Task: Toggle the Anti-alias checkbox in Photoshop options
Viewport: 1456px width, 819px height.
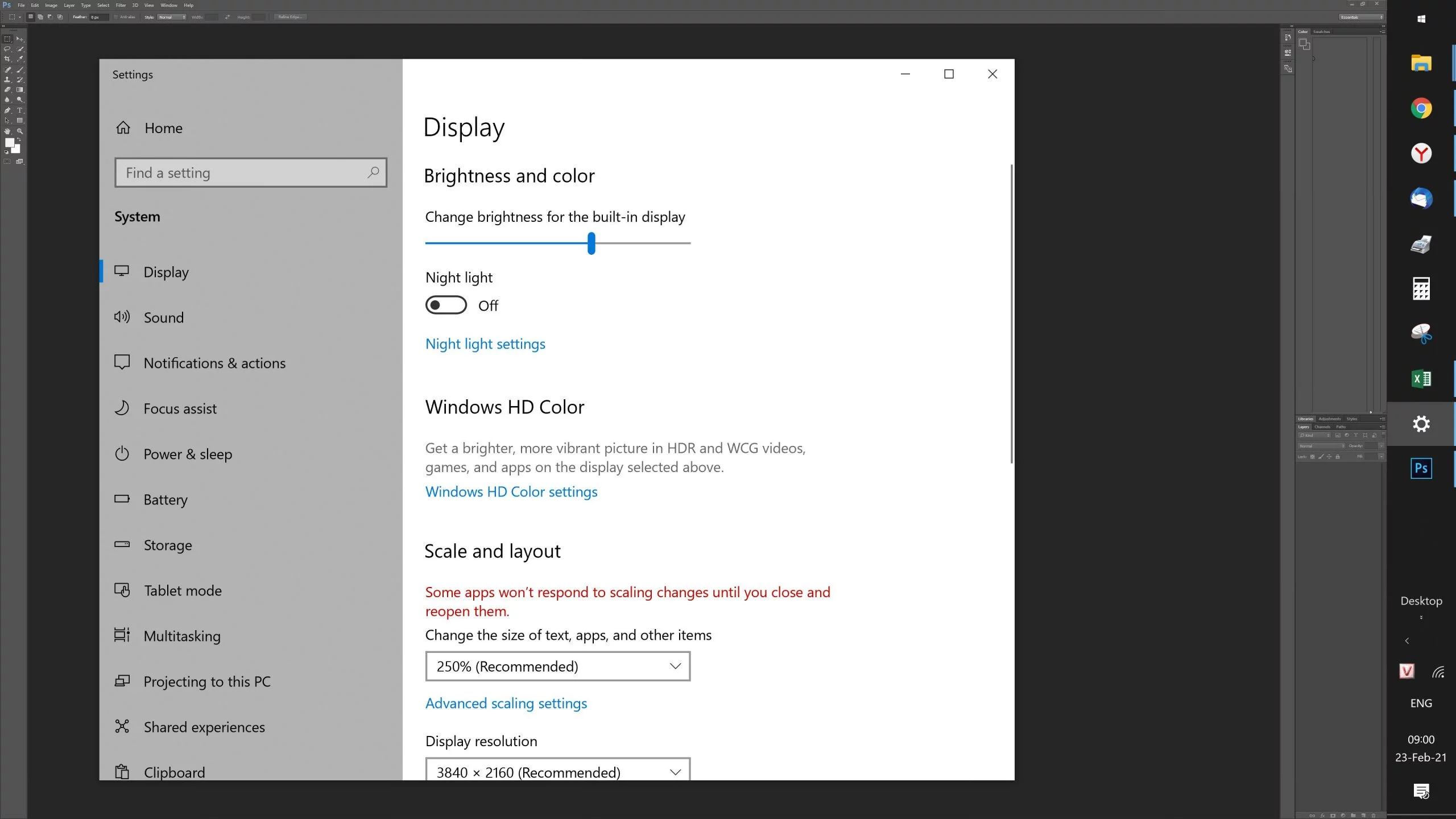Action: coord(116,17)
